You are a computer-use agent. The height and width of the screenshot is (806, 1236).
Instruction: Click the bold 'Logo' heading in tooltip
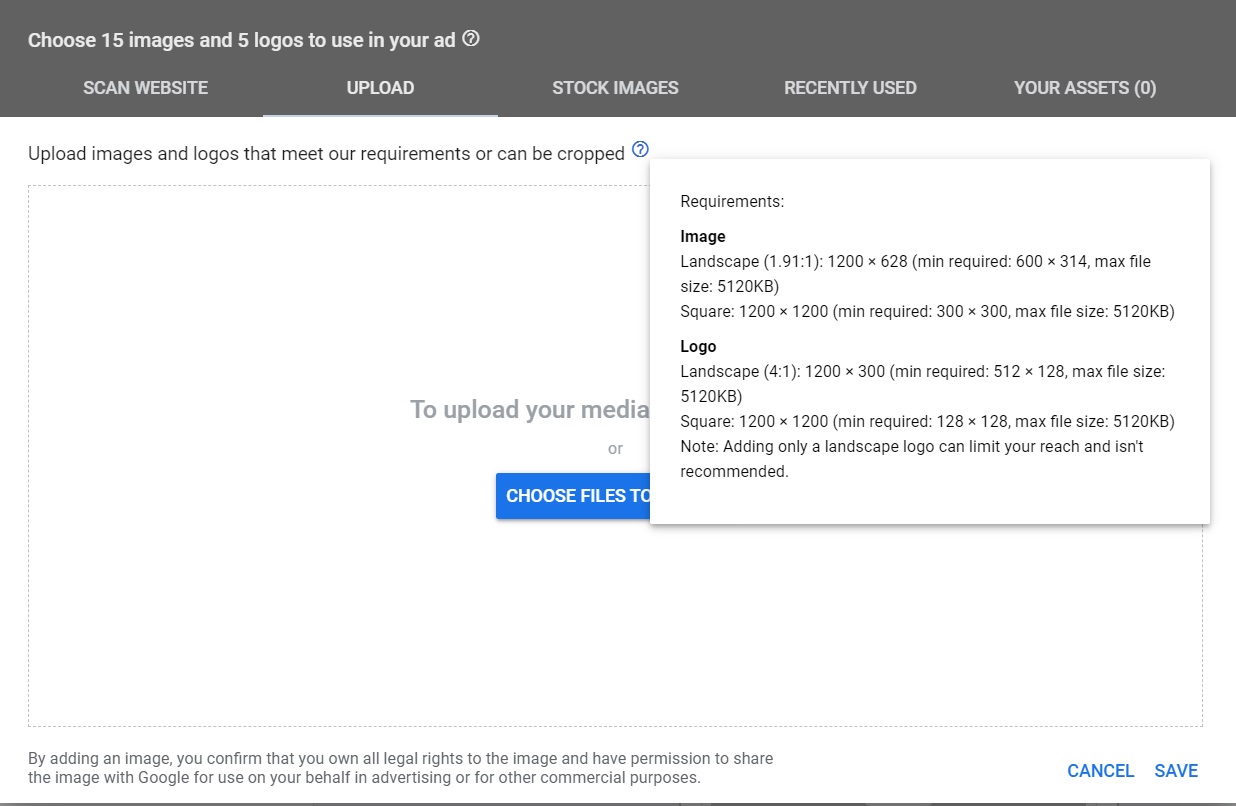(698, 346)
